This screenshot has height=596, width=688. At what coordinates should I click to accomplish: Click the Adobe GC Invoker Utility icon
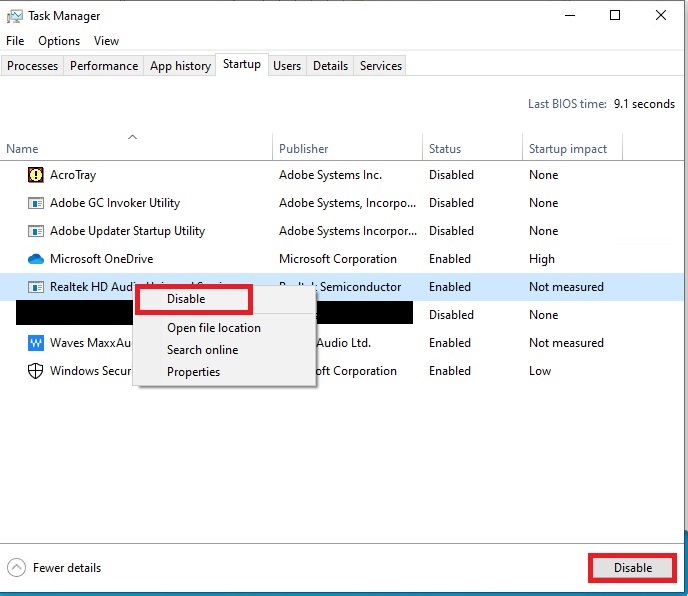[x=36, y=203]
